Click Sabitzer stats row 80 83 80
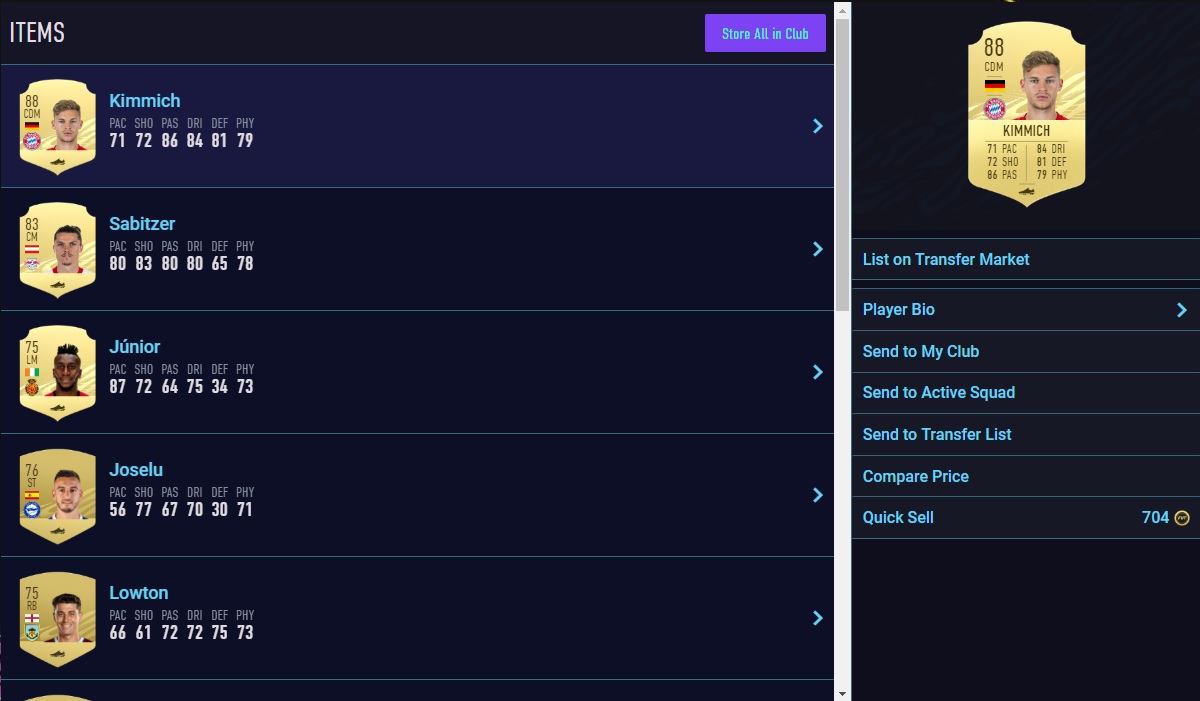This screenshot has height=701, width=1200. click(x=181, y=264)
